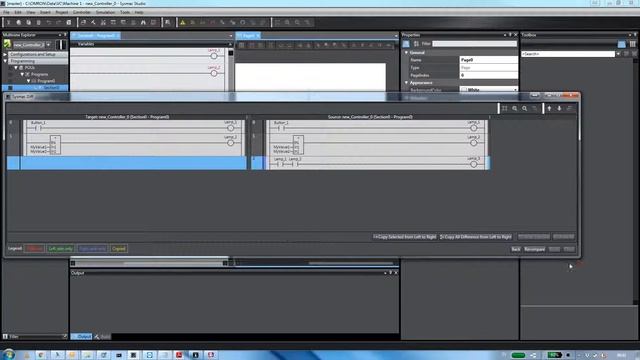Screen dimensions: 640x360
Task: Open the File menu
Action: (6, 12)
